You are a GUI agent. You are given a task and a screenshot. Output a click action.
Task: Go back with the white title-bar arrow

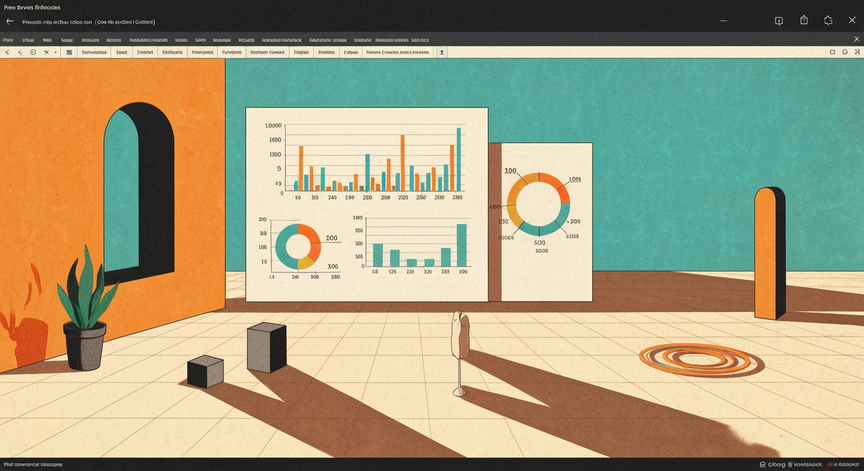tap(9, 21)
